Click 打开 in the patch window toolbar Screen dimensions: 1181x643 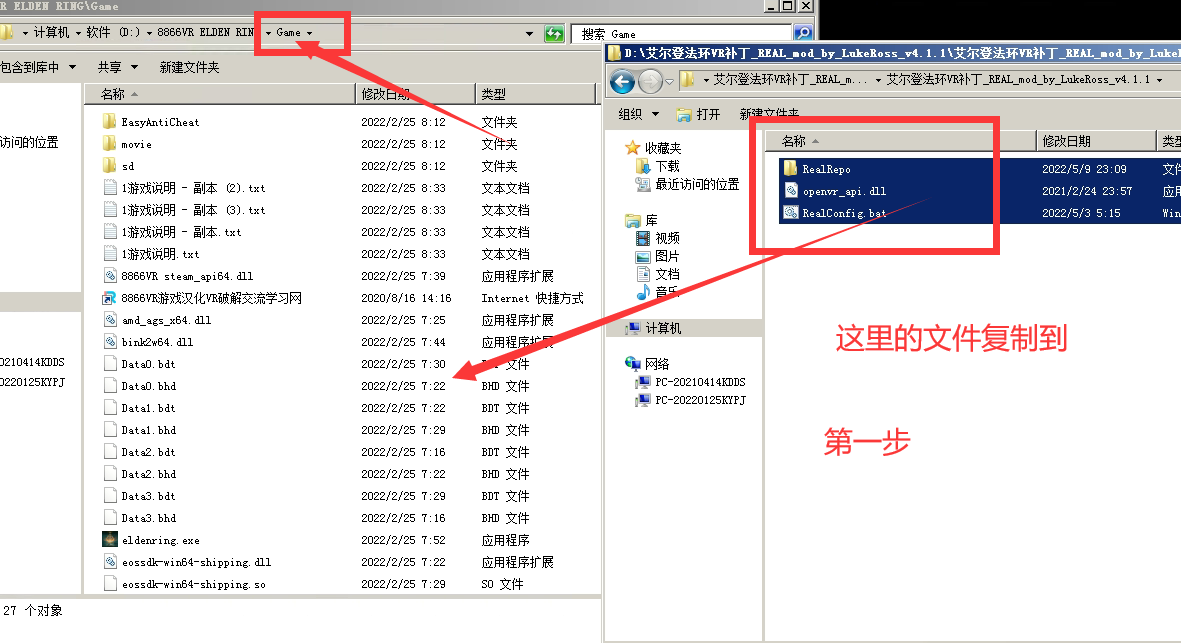click(x=698, y=114)
